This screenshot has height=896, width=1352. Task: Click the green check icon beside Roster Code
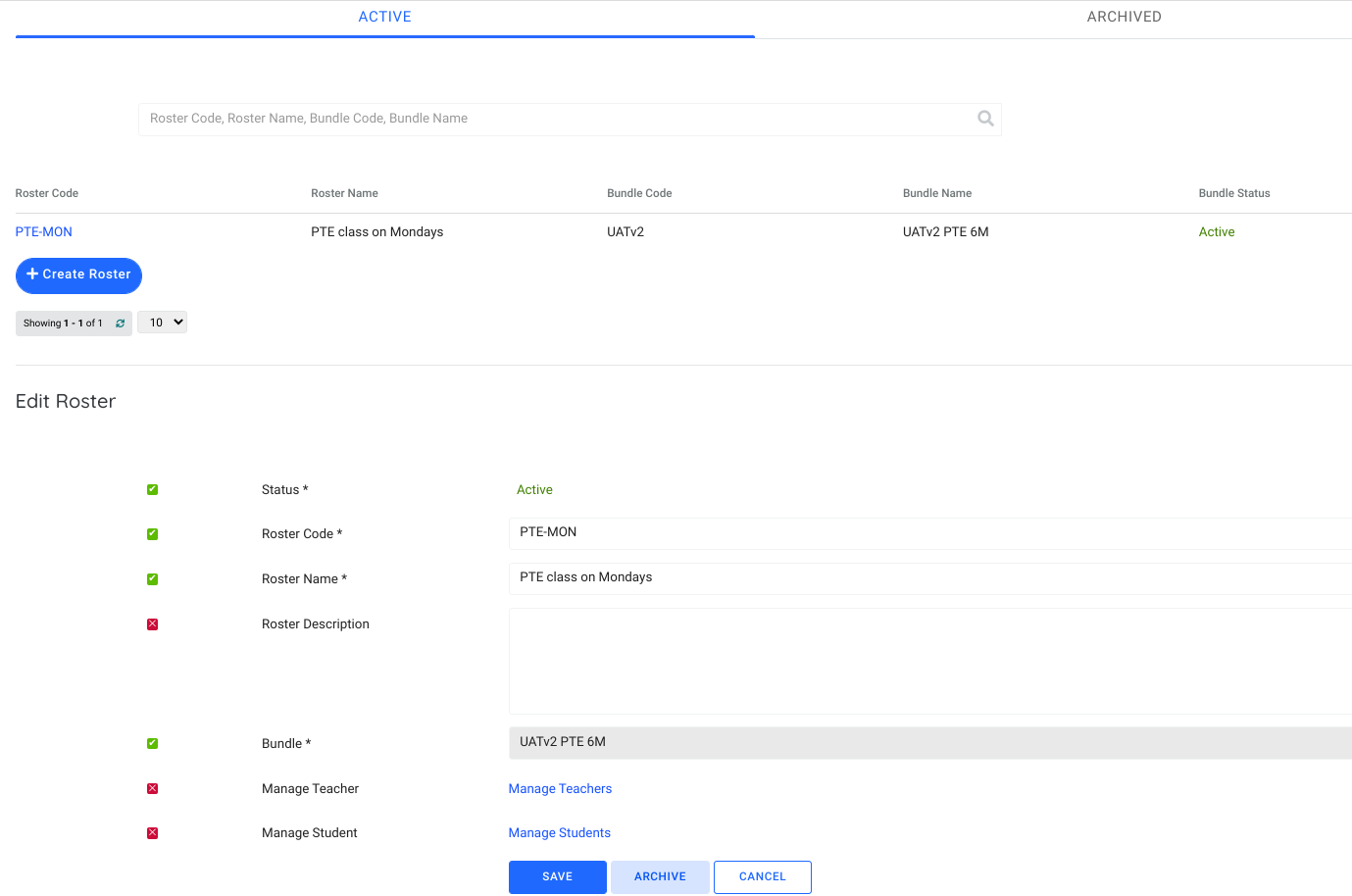[x=152, y=534]
